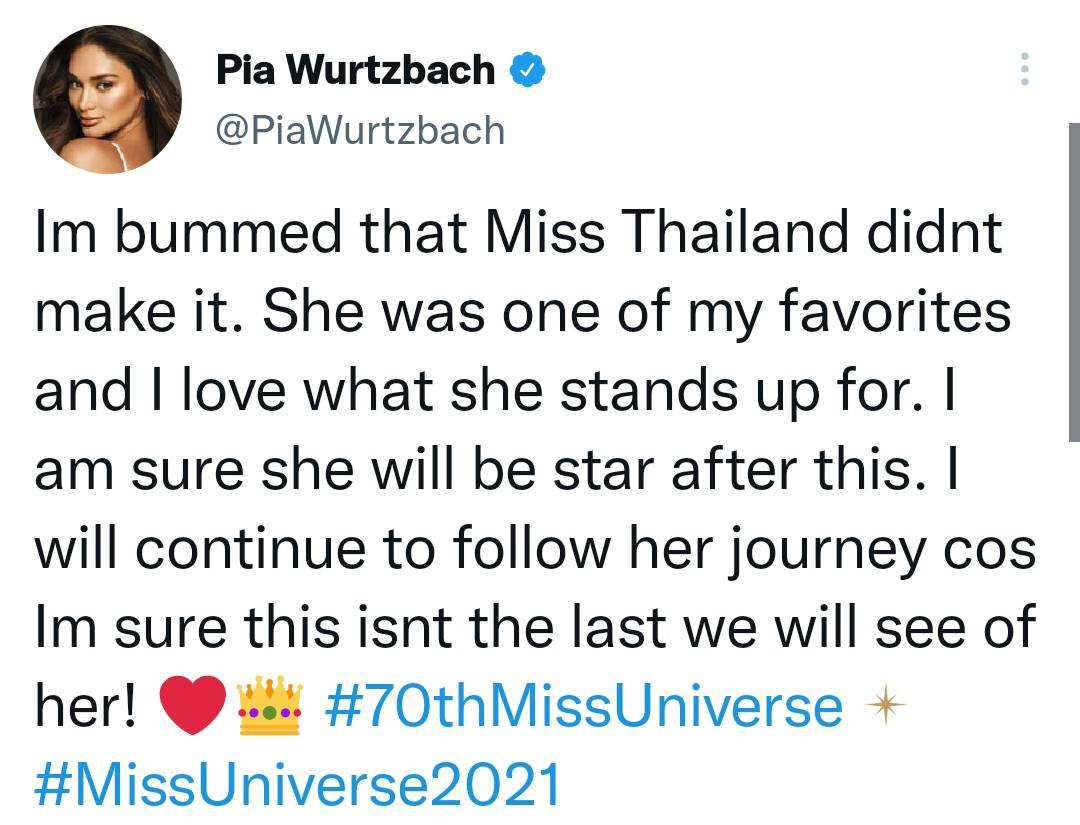Open the three-dot more options menu
Screen dimensions: 1080x825
coord(1023,69)
